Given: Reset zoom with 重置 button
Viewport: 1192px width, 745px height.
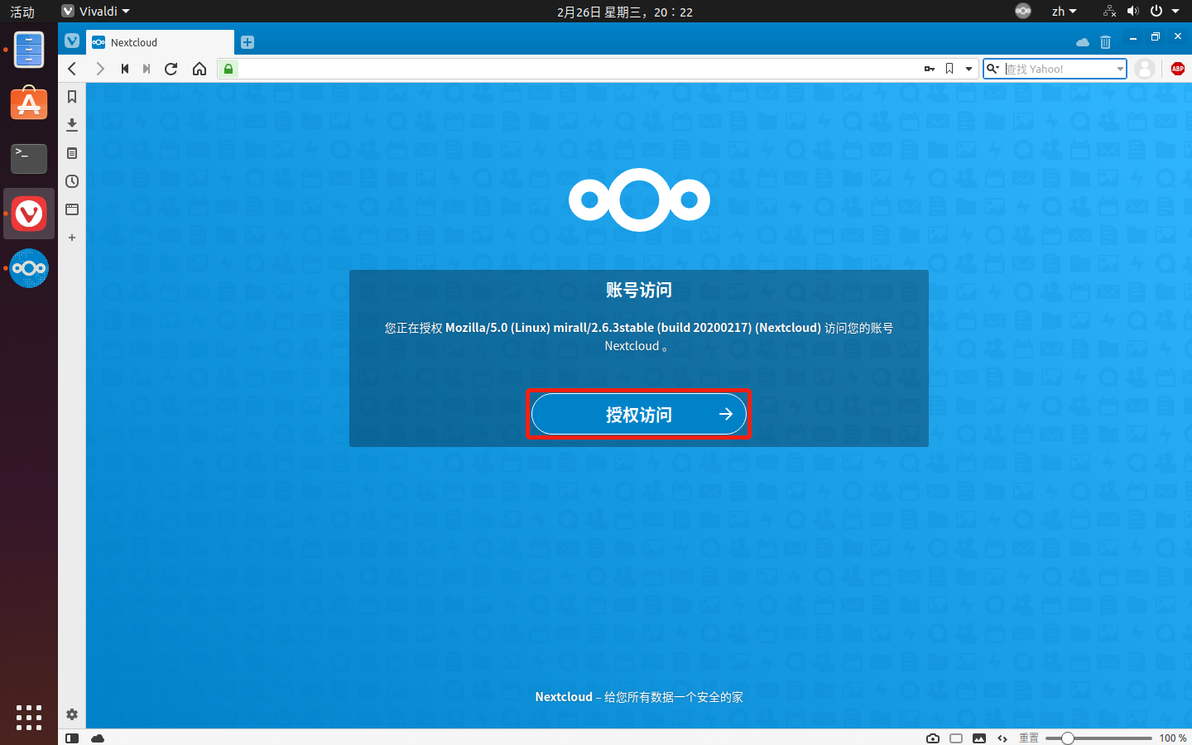Looking at the screenshot, I should tap(1029, 738).
